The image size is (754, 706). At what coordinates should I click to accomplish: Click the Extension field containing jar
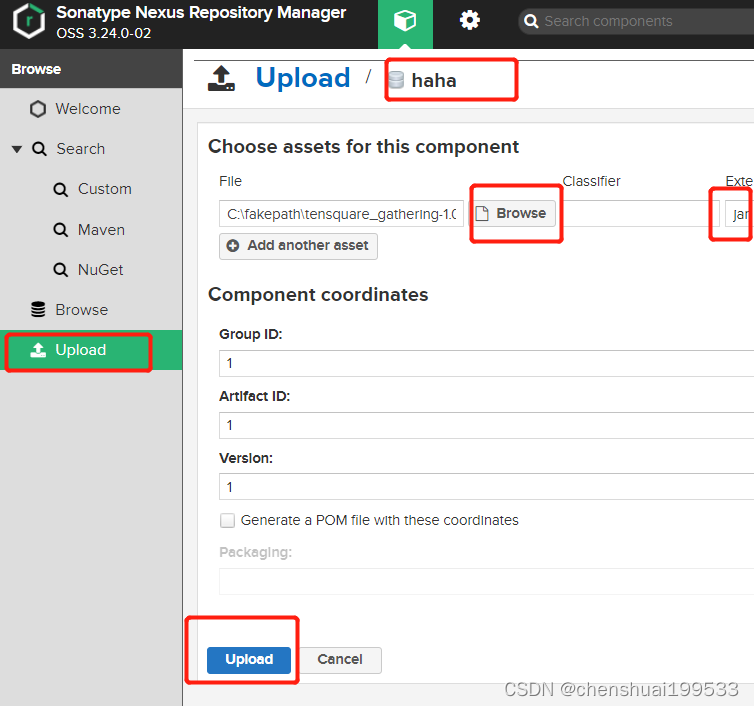739,214
